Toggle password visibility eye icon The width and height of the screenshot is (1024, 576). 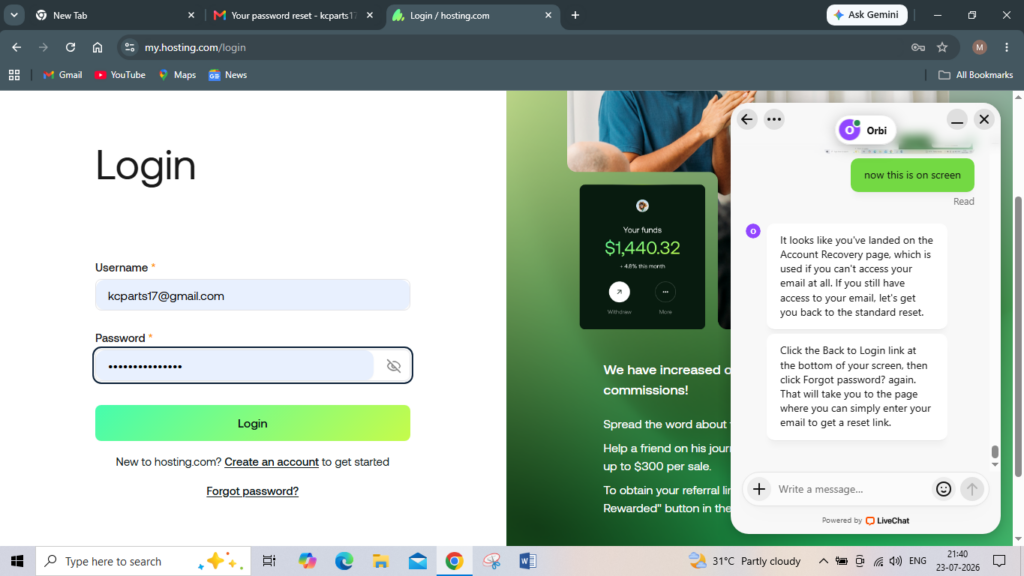(x=393, y=366)
